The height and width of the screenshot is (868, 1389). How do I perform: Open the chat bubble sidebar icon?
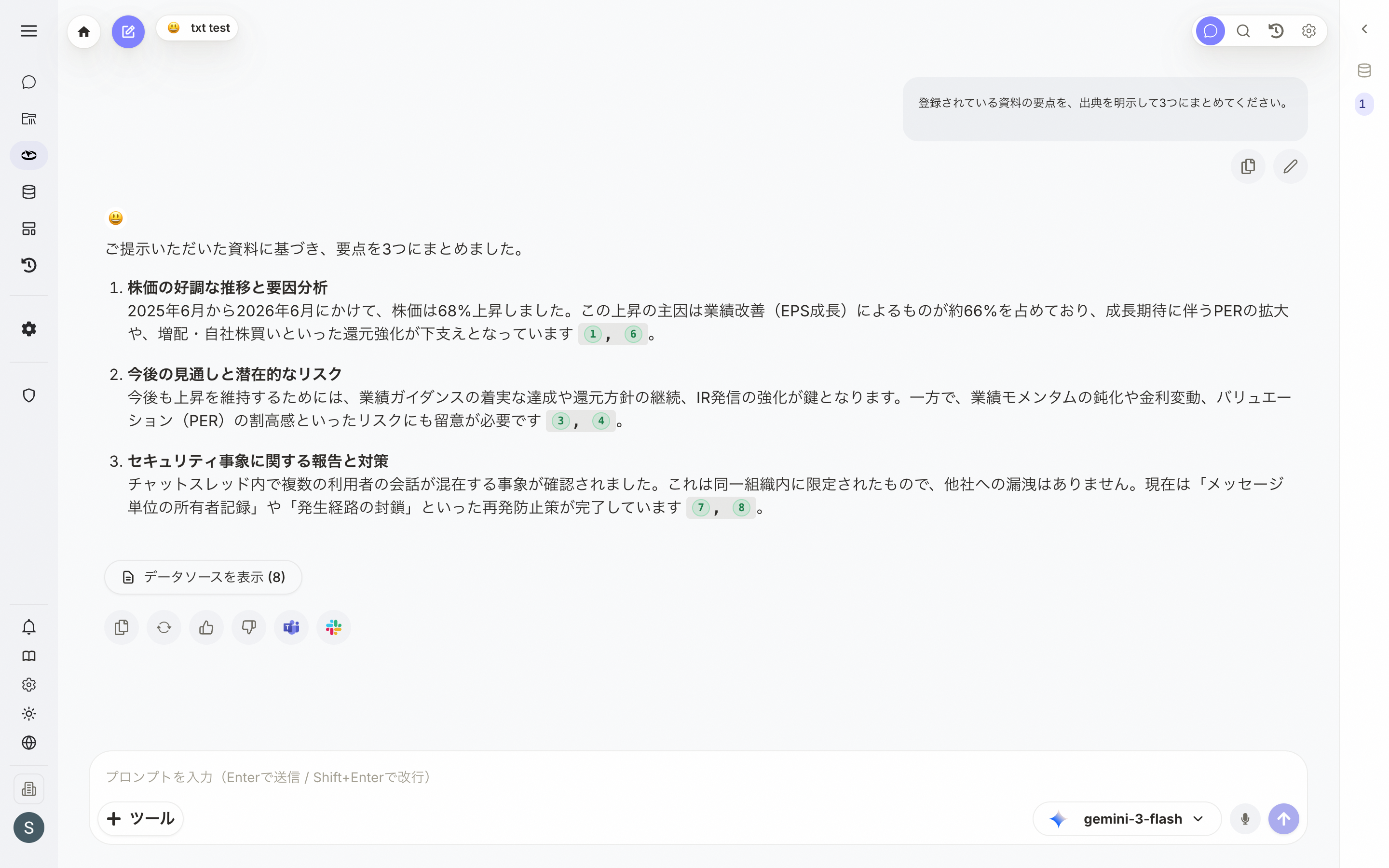pos(29,82)
